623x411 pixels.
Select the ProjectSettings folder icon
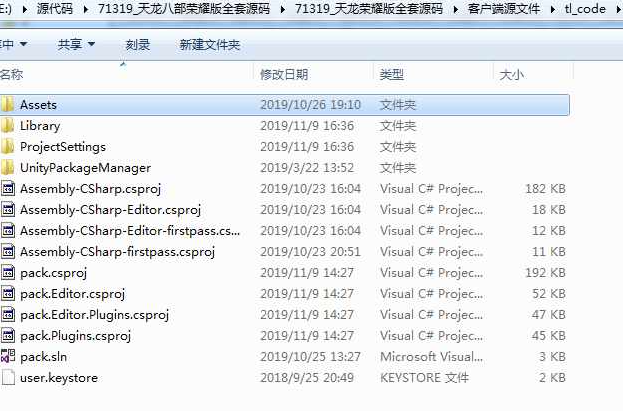[8, 147]
